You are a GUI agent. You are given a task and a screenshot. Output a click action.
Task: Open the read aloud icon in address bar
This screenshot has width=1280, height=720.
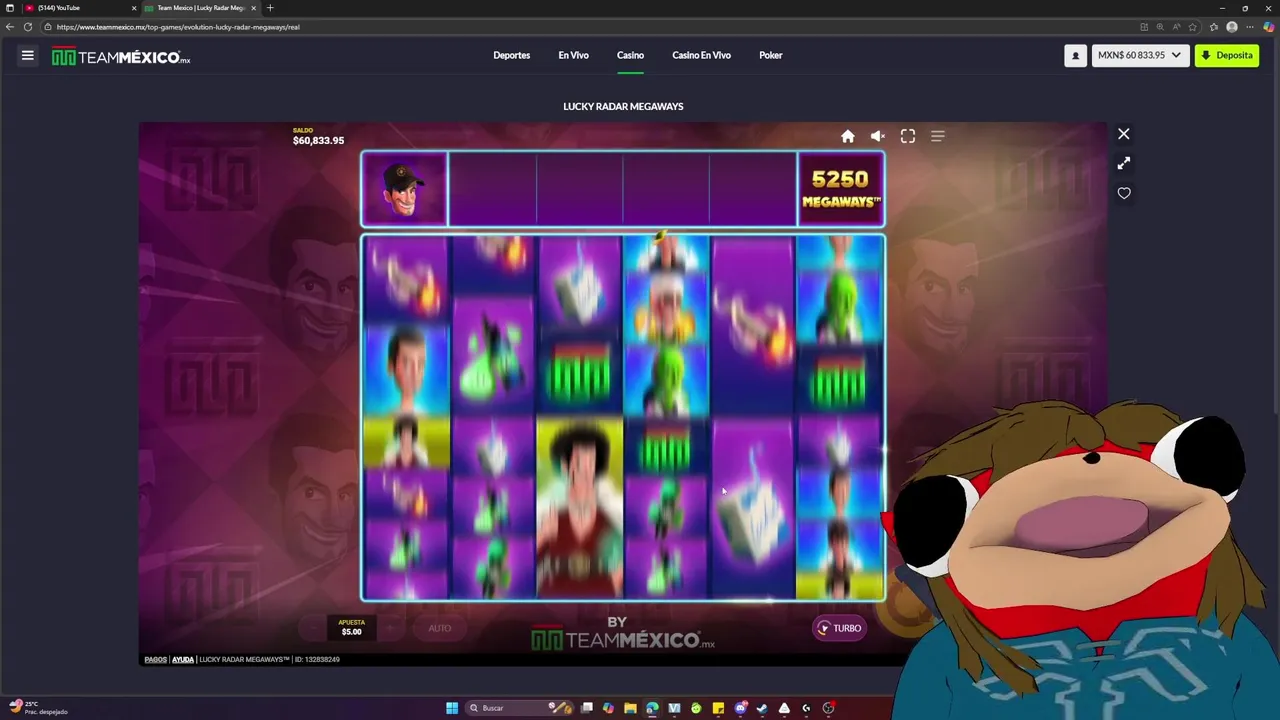coord(1177,27)
